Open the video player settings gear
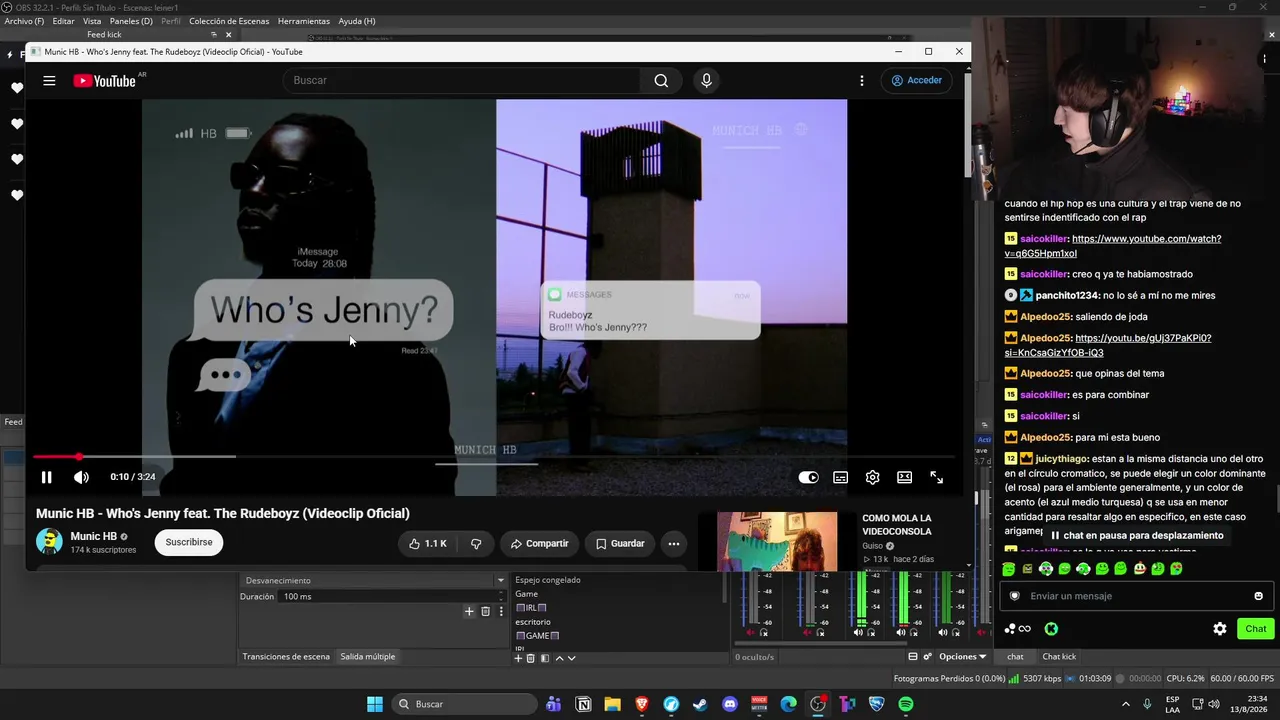 [873, 477]
